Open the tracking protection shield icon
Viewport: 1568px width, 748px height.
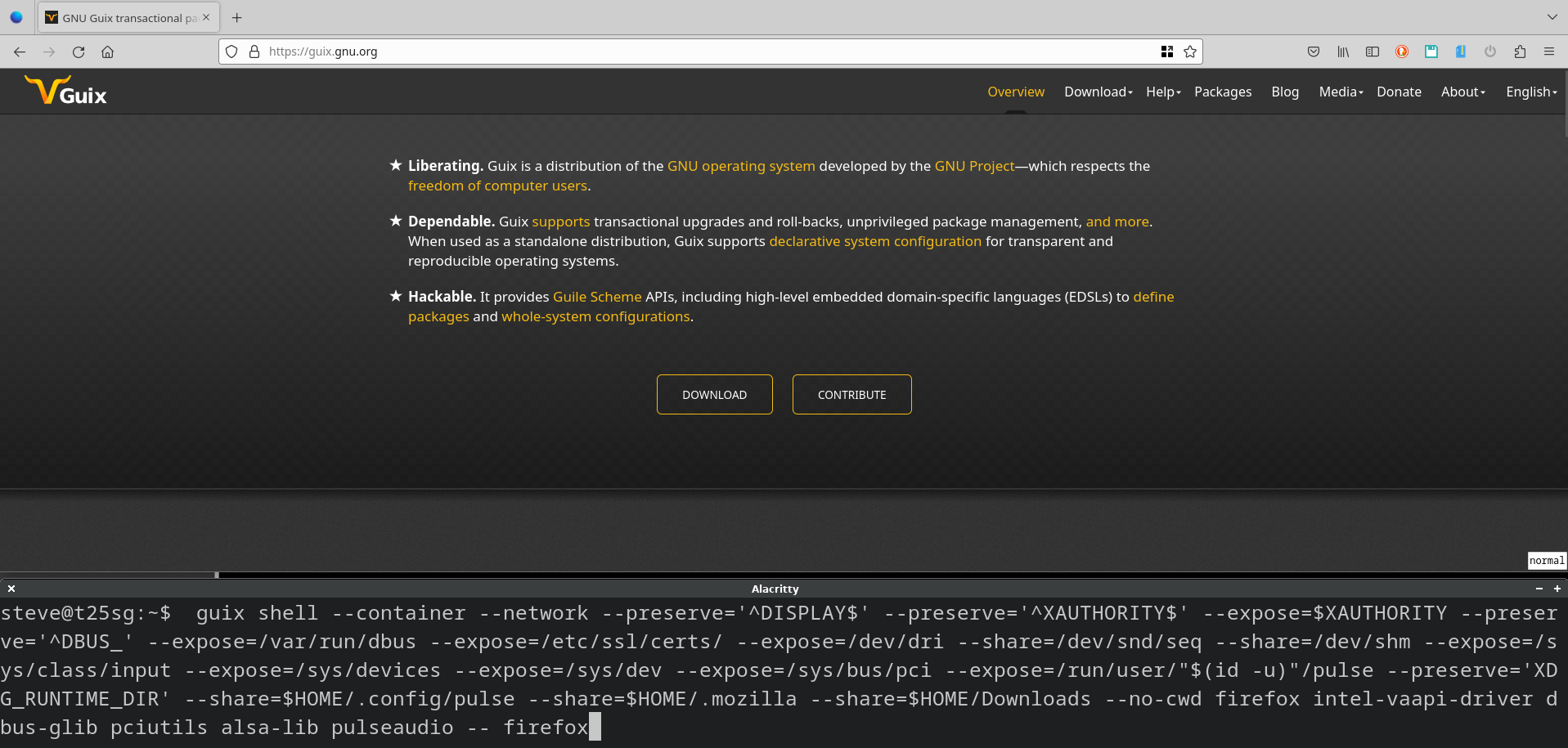tap(231, 52)
